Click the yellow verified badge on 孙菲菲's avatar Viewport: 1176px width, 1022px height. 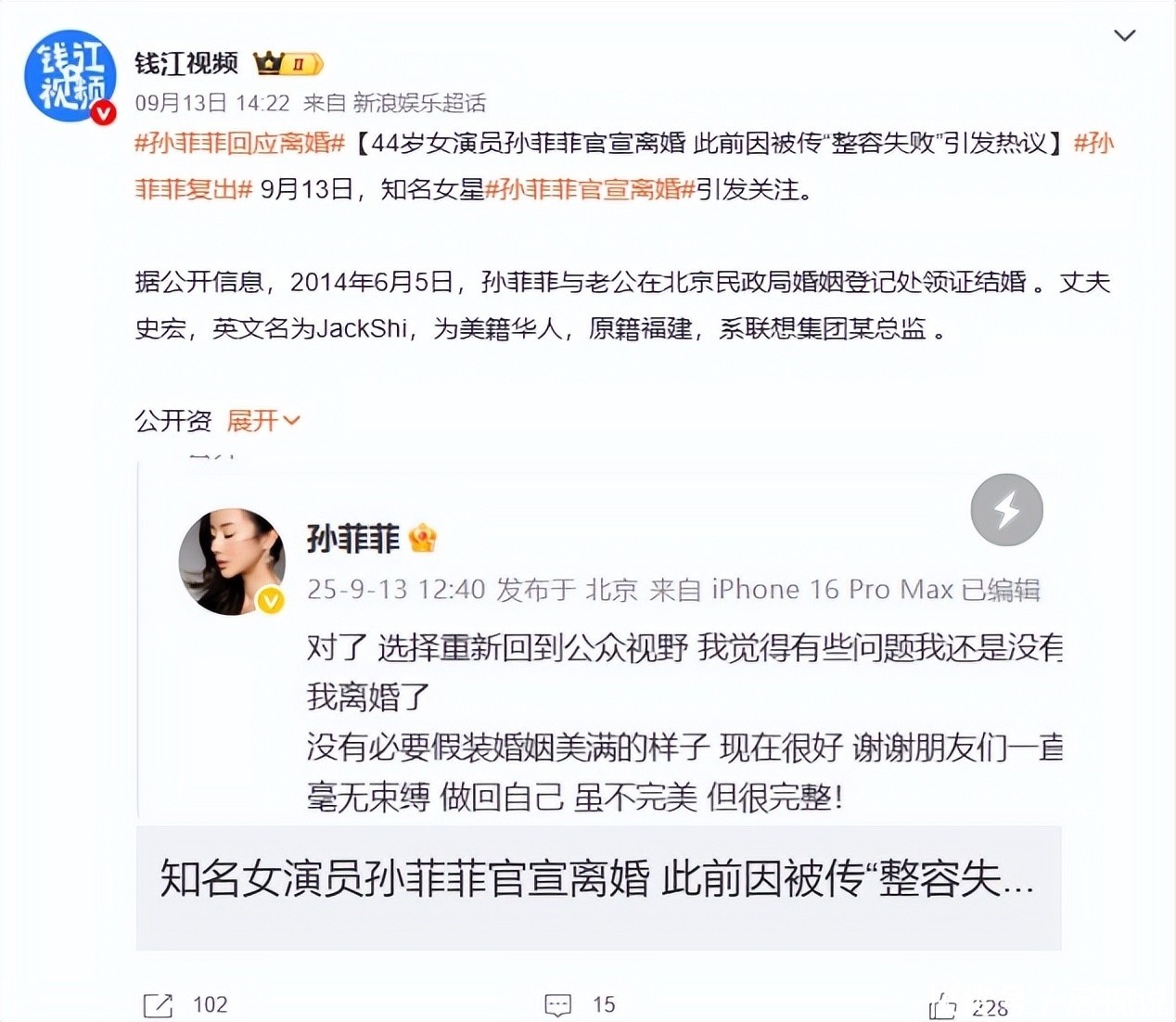(x=270, y=601)
